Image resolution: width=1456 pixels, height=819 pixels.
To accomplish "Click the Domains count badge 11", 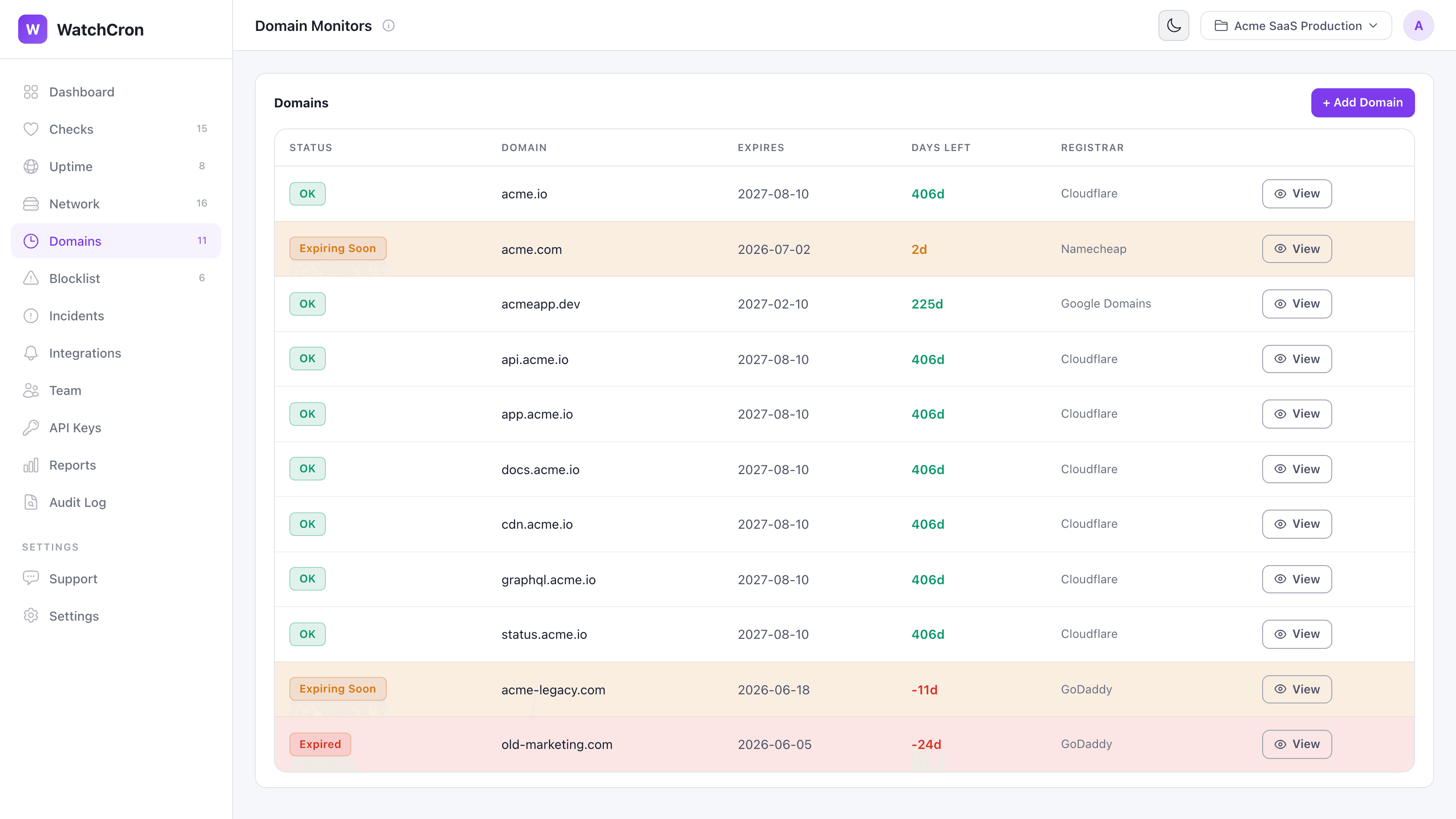I will click(x=202, y=241).
